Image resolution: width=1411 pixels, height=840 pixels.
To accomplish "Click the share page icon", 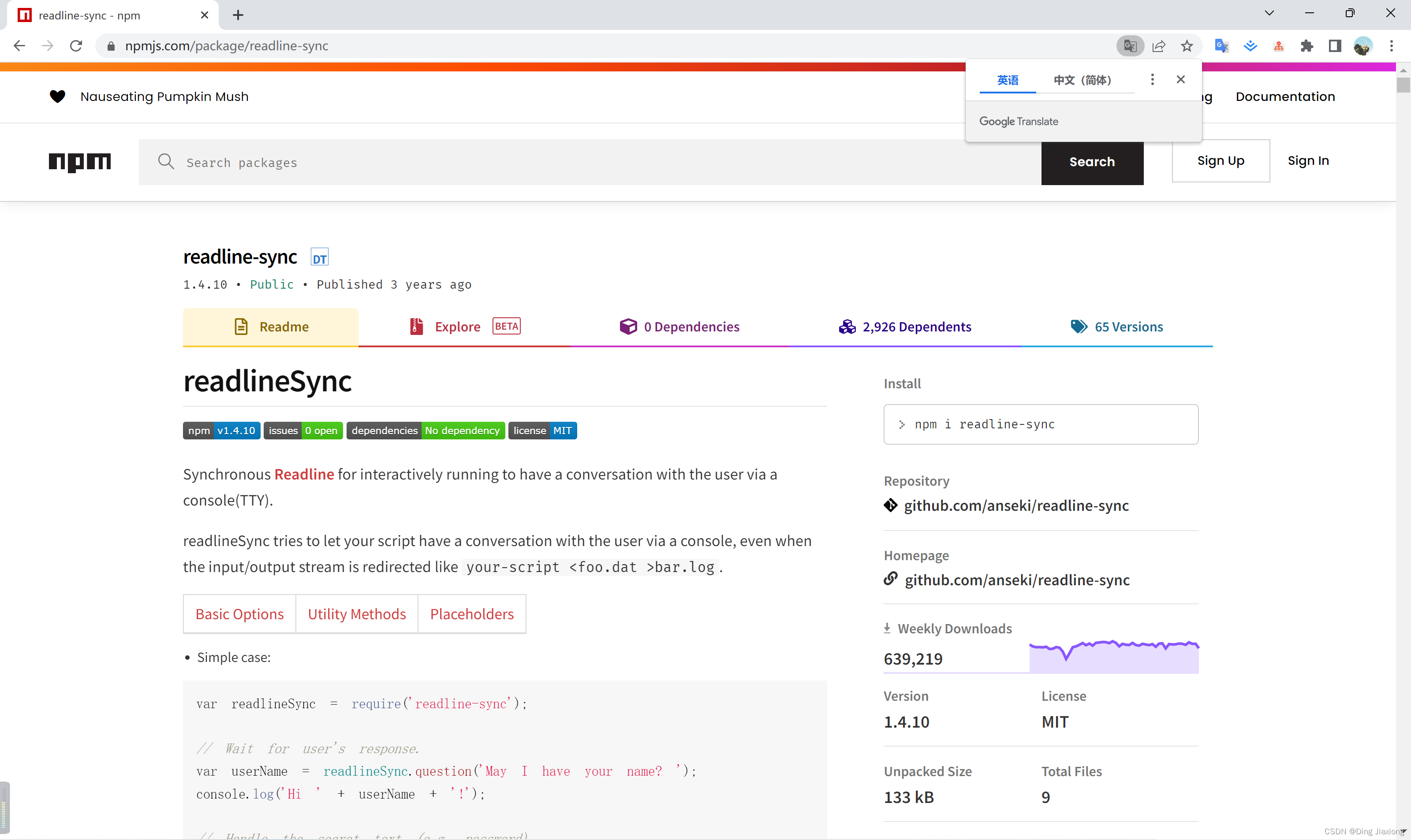I will point(1159,46).
